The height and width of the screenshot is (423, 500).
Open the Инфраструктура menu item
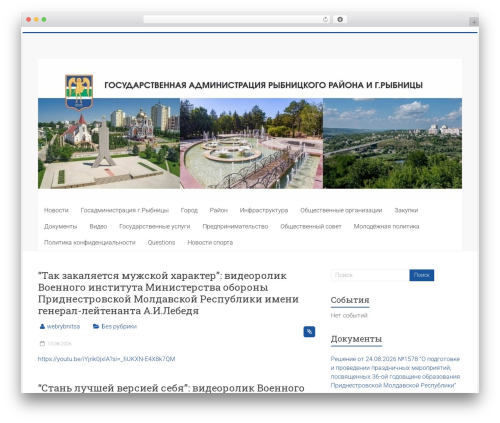click(264, 210)
